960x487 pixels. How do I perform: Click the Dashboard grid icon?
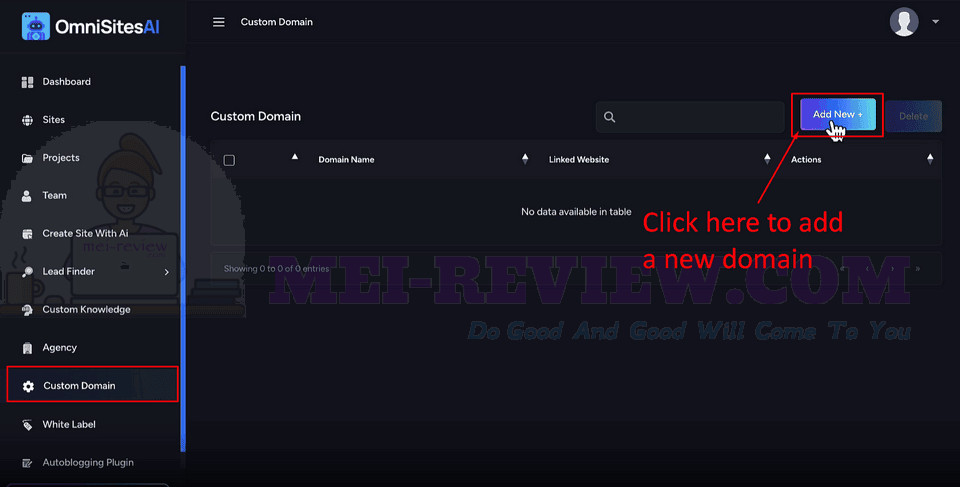coord(27,82)
